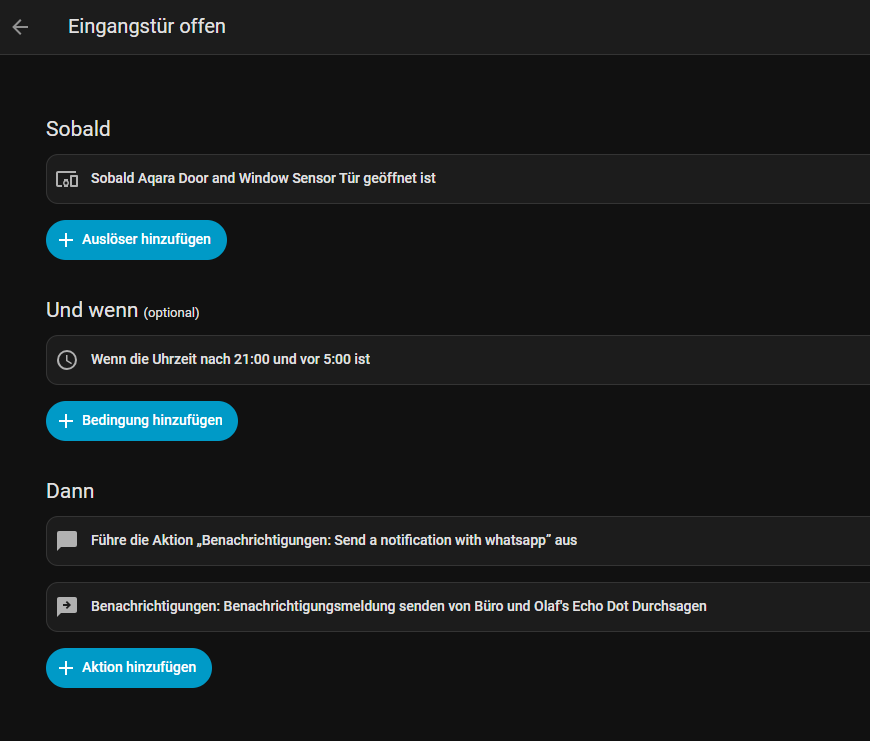Click the chat bubble icon on the whatsapp action
The height and width of the screenshot is (741, 870).
coord(67,541)
